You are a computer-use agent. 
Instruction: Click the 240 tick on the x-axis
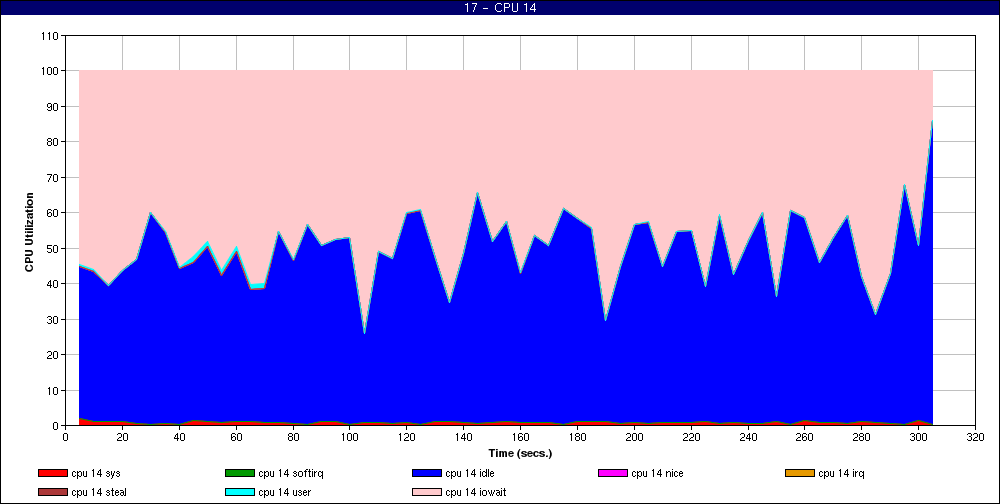click(747, 437)
